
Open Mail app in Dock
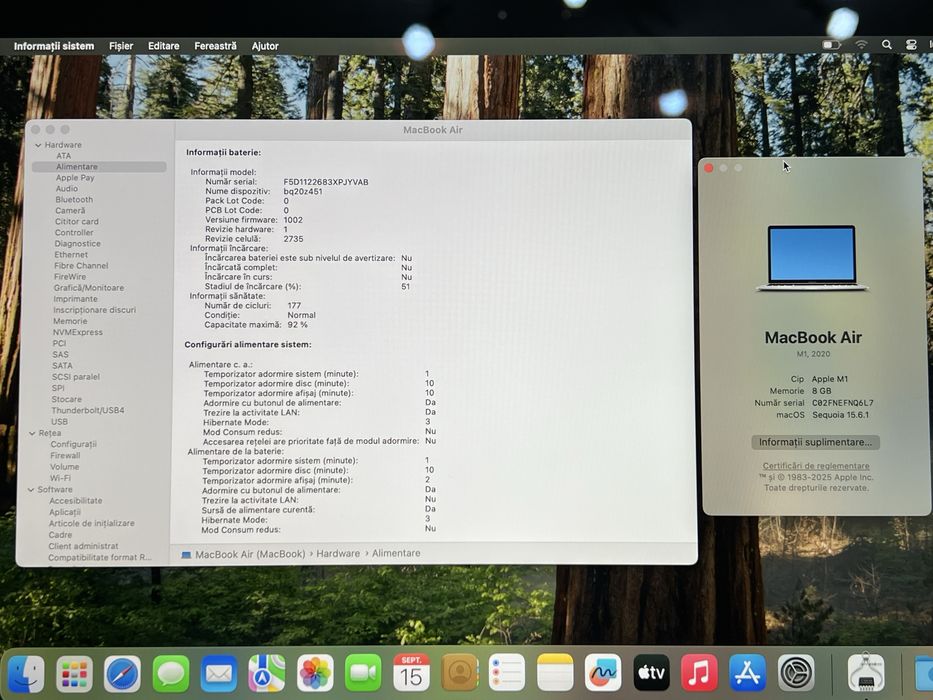tap(219, 674)
